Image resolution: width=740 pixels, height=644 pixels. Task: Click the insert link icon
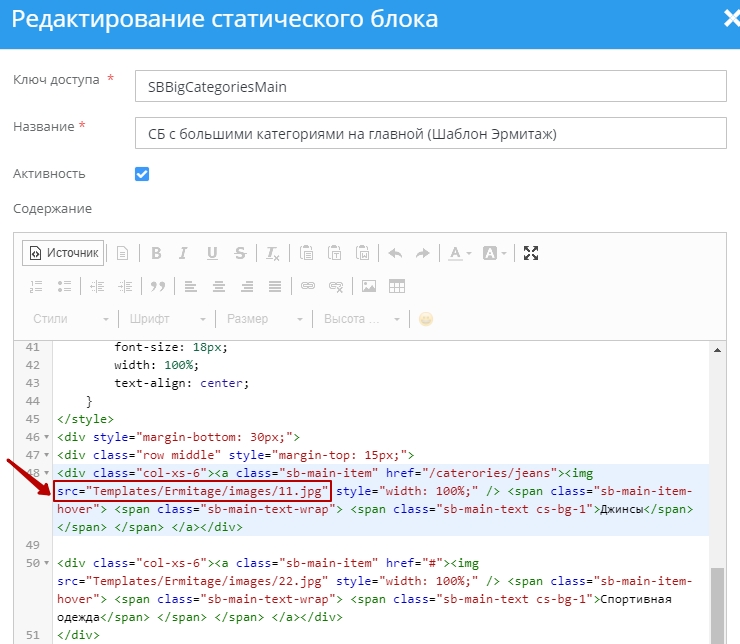[308, 286]
